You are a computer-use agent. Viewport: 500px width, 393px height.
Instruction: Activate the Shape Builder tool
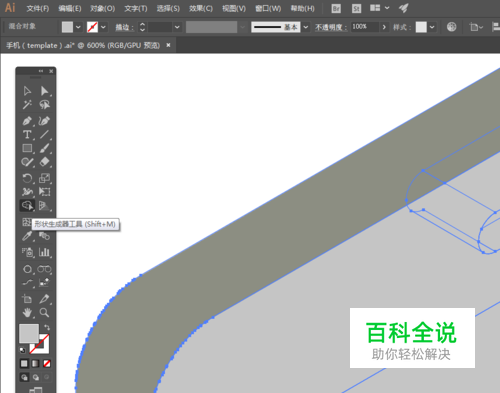[27, 205]
